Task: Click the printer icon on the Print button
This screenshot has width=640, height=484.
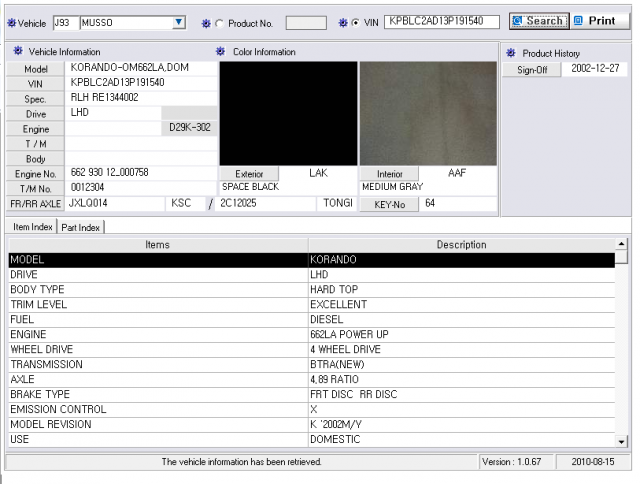Action: [x=578, y=20]
